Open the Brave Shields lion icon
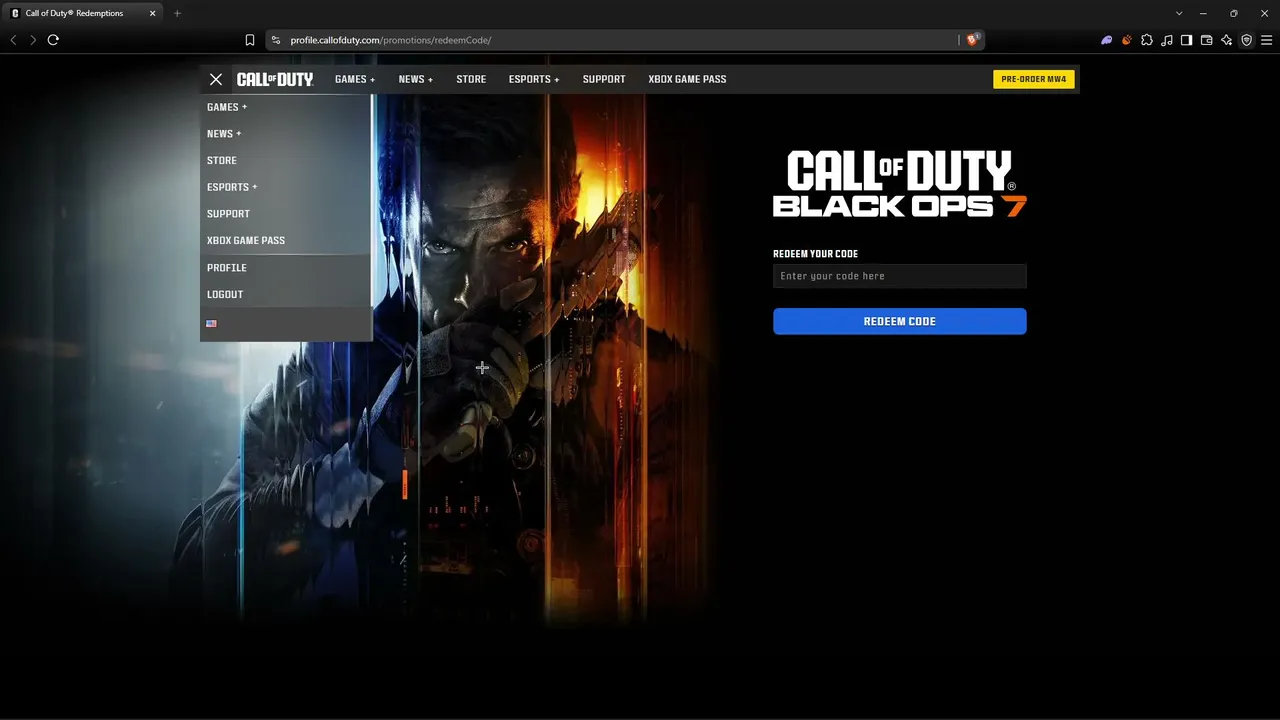The image size is (1280, 720). 972,40
